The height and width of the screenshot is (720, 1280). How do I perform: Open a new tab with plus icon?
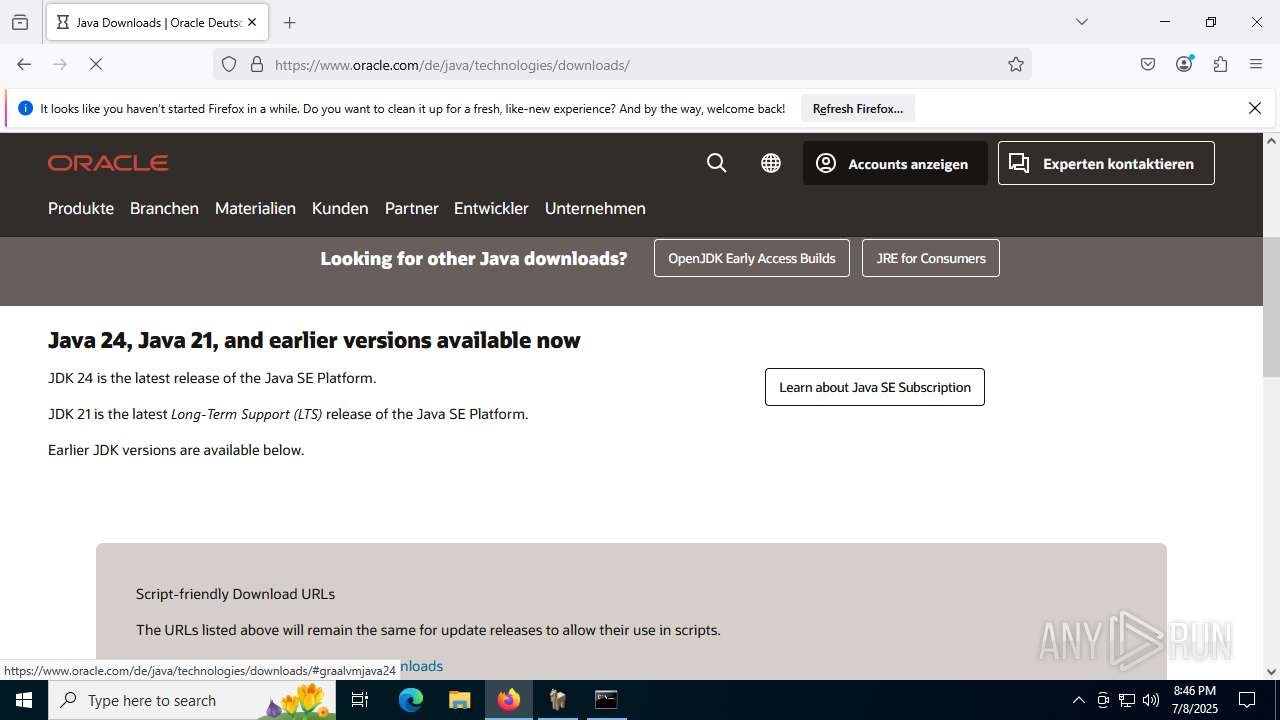tap(290, 22)
